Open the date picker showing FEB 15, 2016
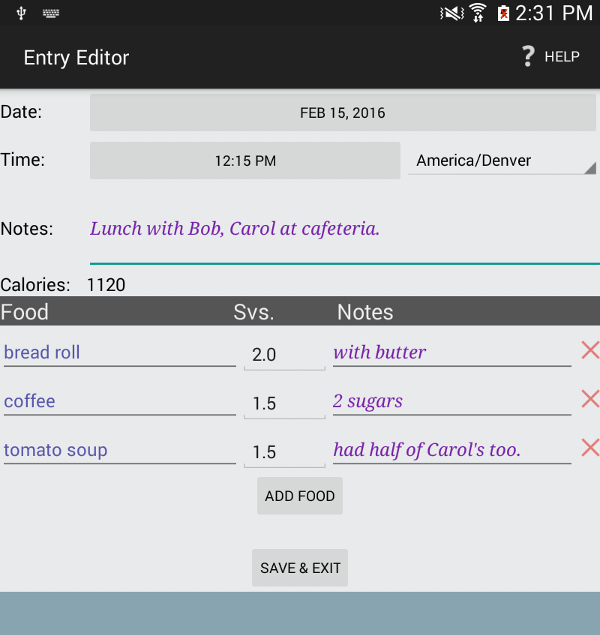600x635 pixels. 343,113
